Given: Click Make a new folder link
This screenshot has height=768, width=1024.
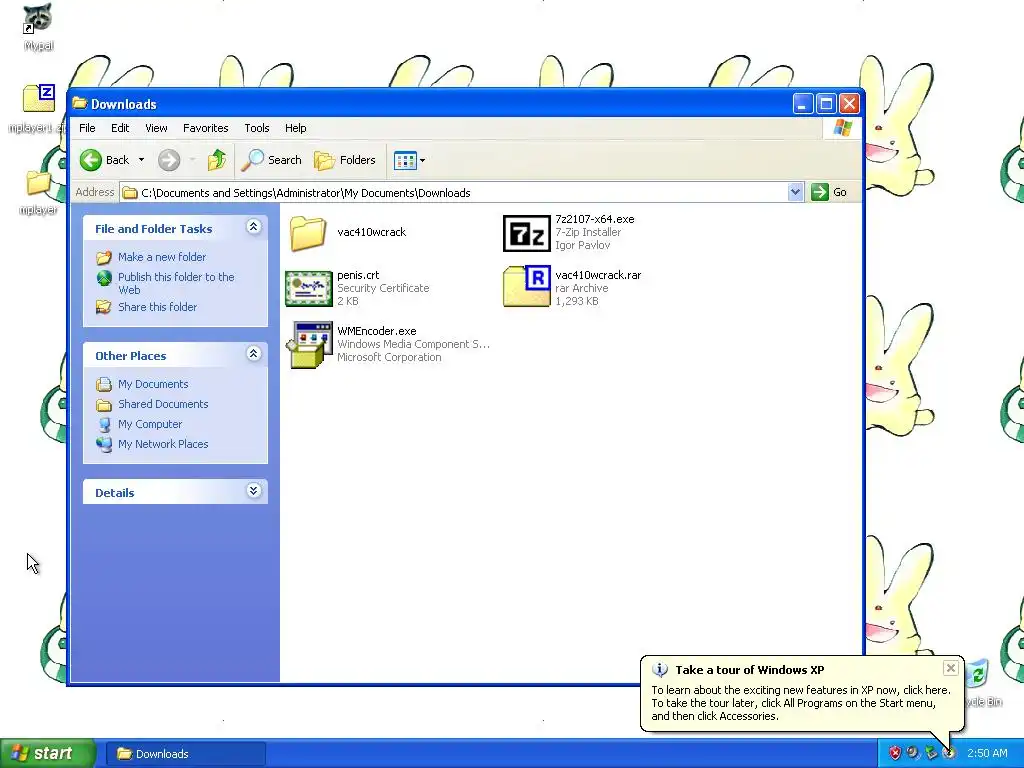Looking at the screenshot, I should coord(162,257).
